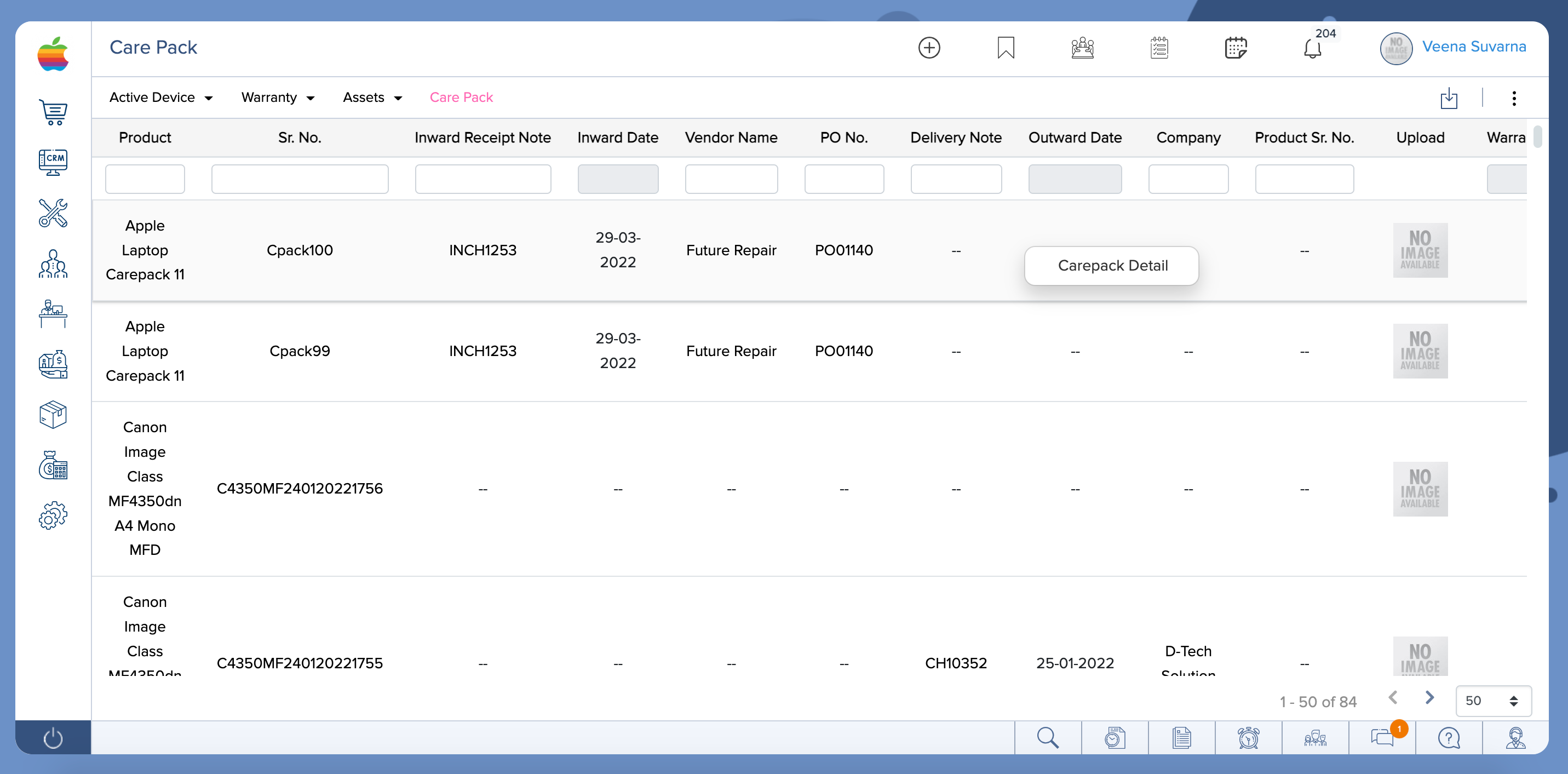Expand the Assets dropdown menu
Viewport: 1568px width, 774px height.
372,98
